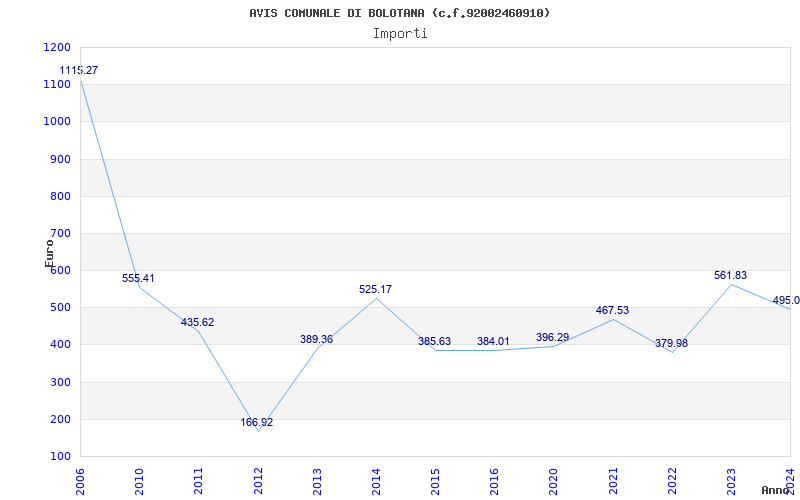Click the Importi subtitle
This screenshot has width=800, height=500.
pyautogui.click(x=400, y=34)
